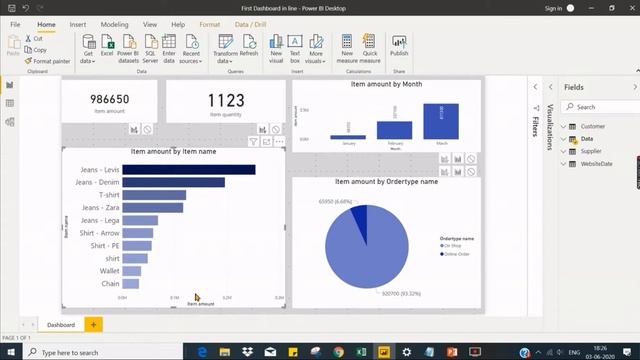Import data from Excel
The height and width of the screenshot is (360, 640).
(x=107, y=45)
